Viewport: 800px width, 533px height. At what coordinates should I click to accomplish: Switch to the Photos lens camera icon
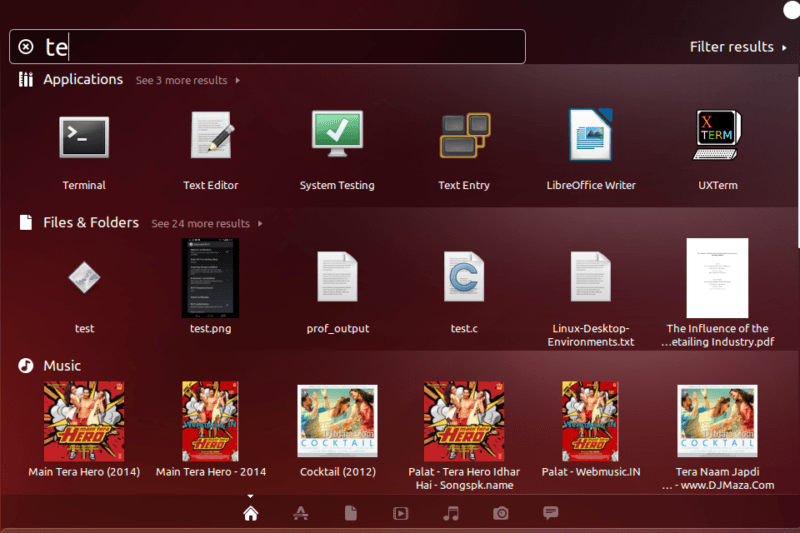click(x=501, y=513)
